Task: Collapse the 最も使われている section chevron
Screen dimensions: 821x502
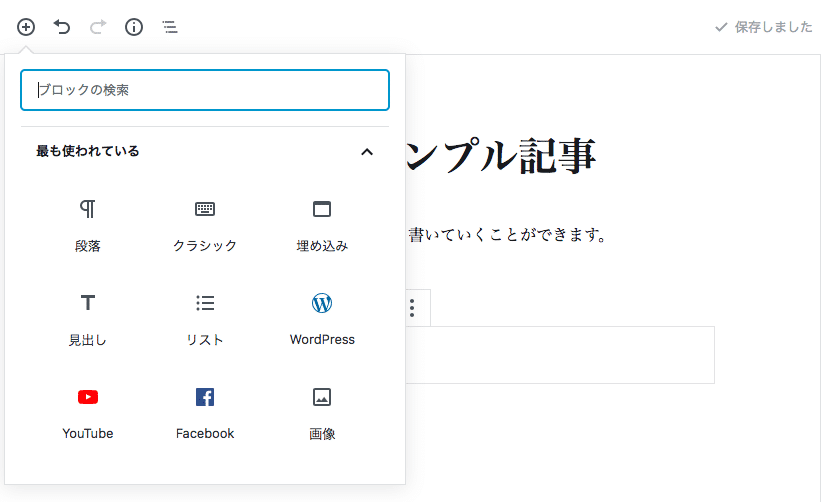Action: (367, 152)
